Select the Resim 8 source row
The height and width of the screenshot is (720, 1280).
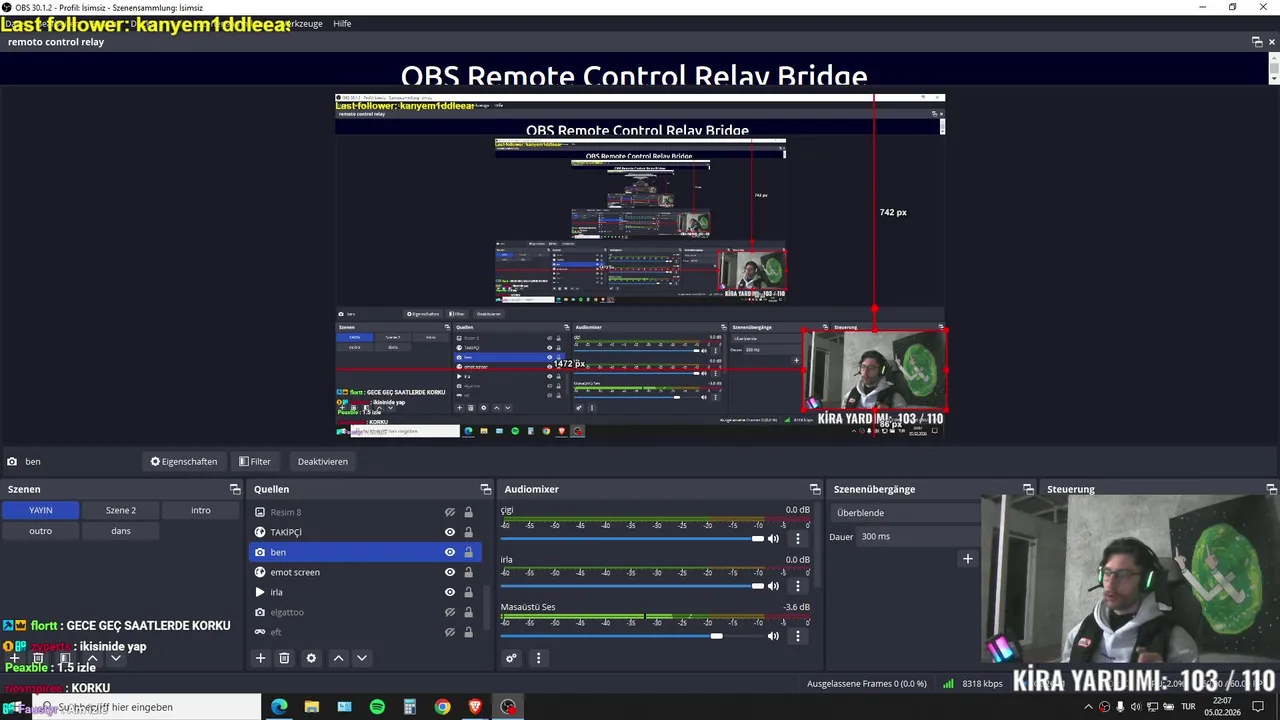(365, 512)
